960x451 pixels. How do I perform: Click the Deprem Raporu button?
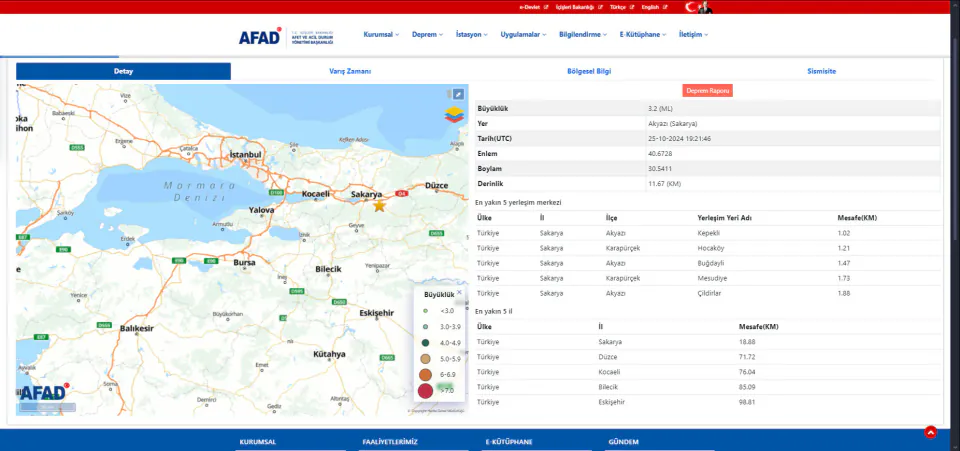click(708, 91)
